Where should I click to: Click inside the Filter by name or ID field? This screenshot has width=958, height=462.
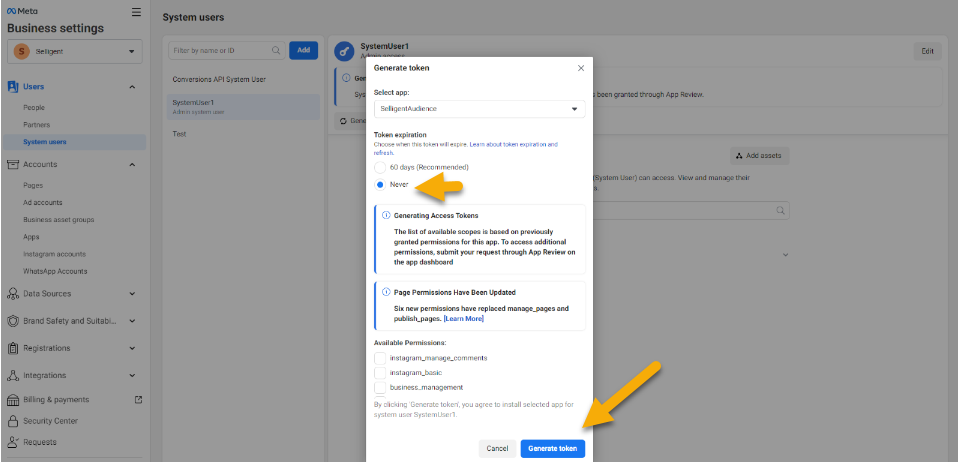[218, 49]
